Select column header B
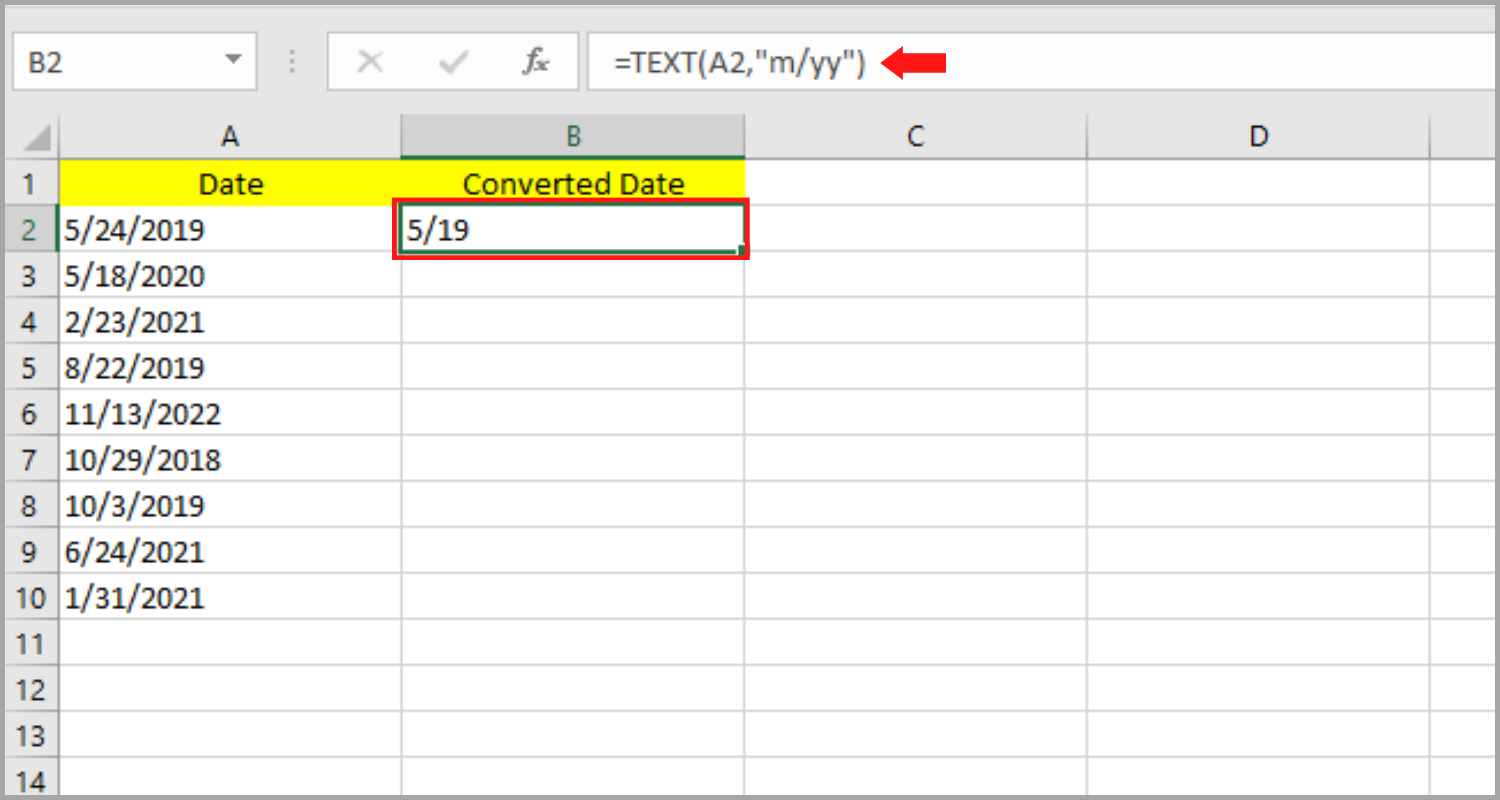 (572, 135)
